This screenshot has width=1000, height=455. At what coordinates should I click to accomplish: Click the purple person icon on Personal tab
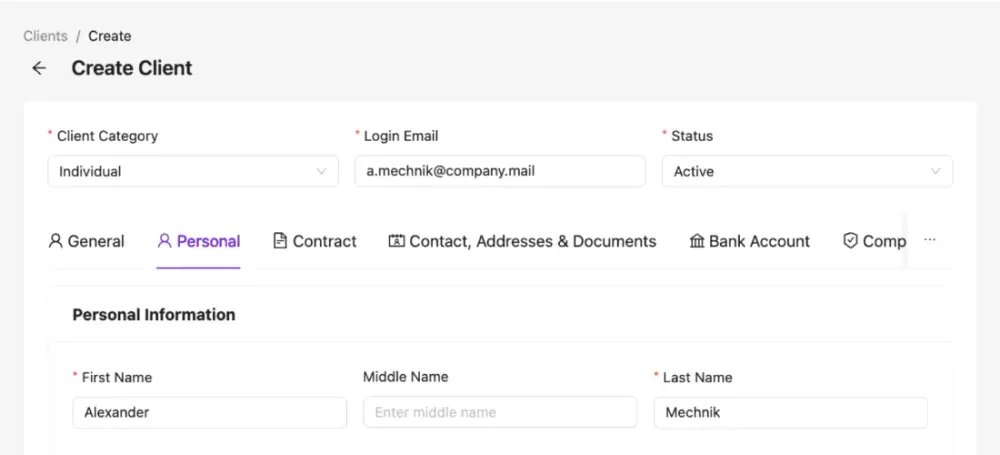point(165,241)
